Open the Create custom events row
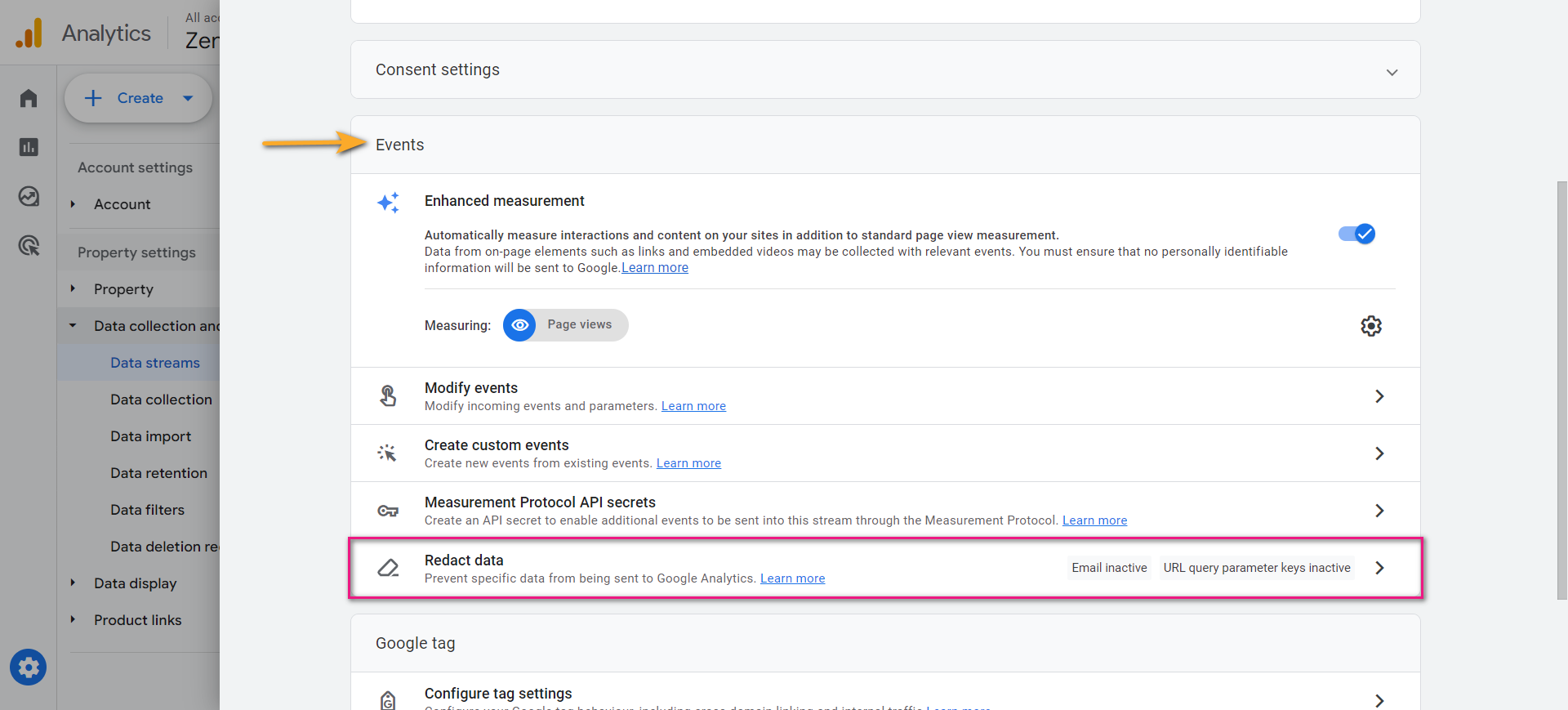Image resolution: width=1568 pixels, height=710 pixels. click(885, 453)
